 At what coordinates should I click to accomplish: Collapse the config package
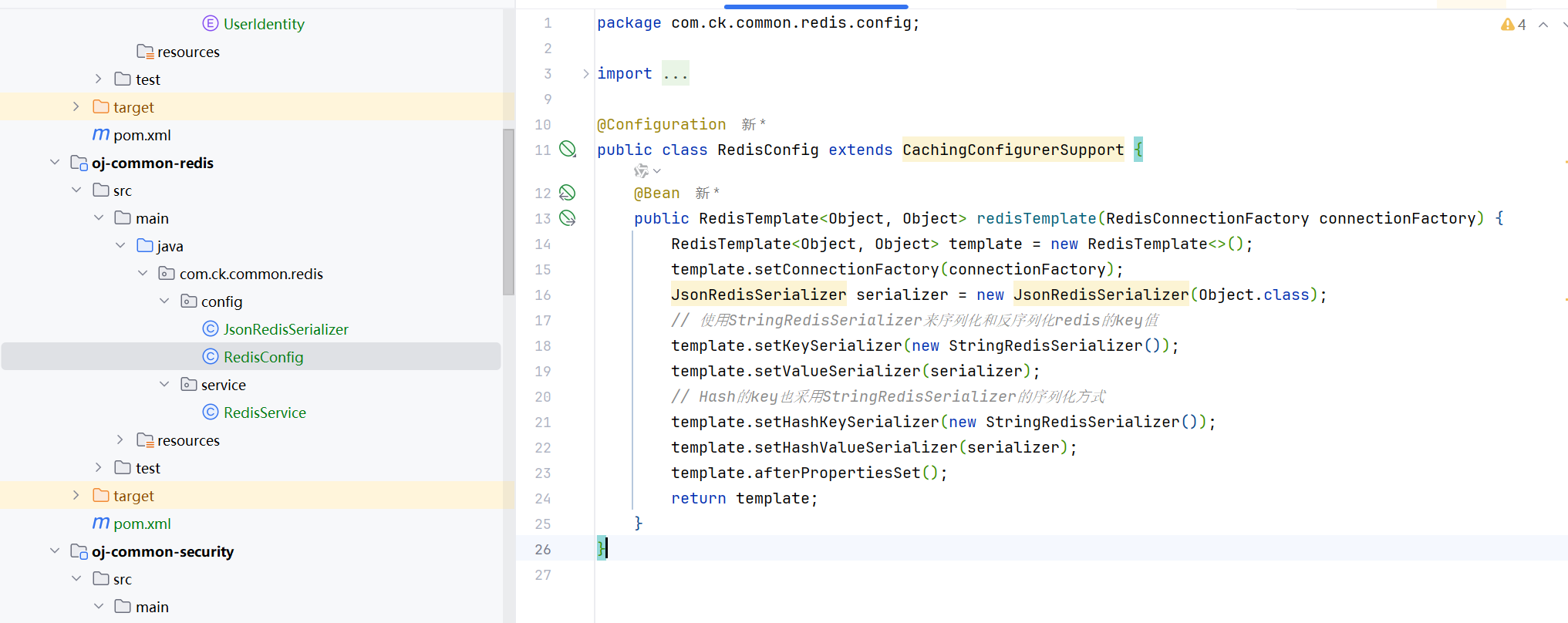[164, 301]
